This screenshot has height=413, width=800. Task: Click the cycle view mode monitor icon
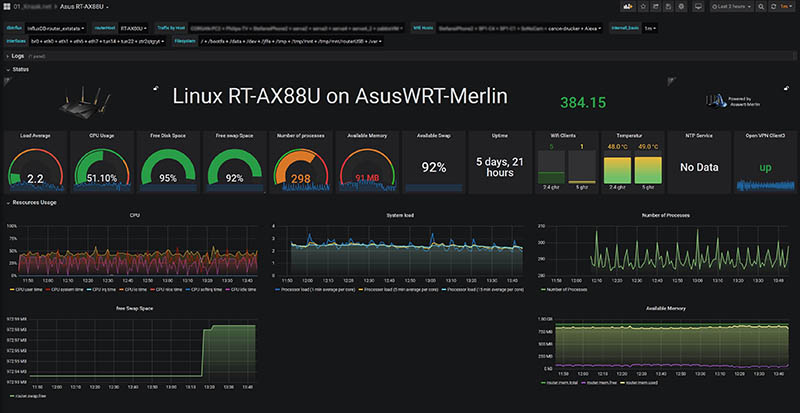coord(698,6)
